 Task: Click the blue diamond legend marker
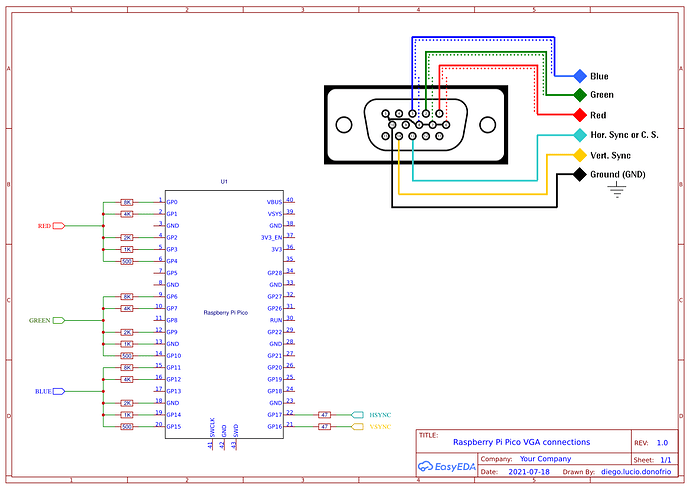[580, 76]
